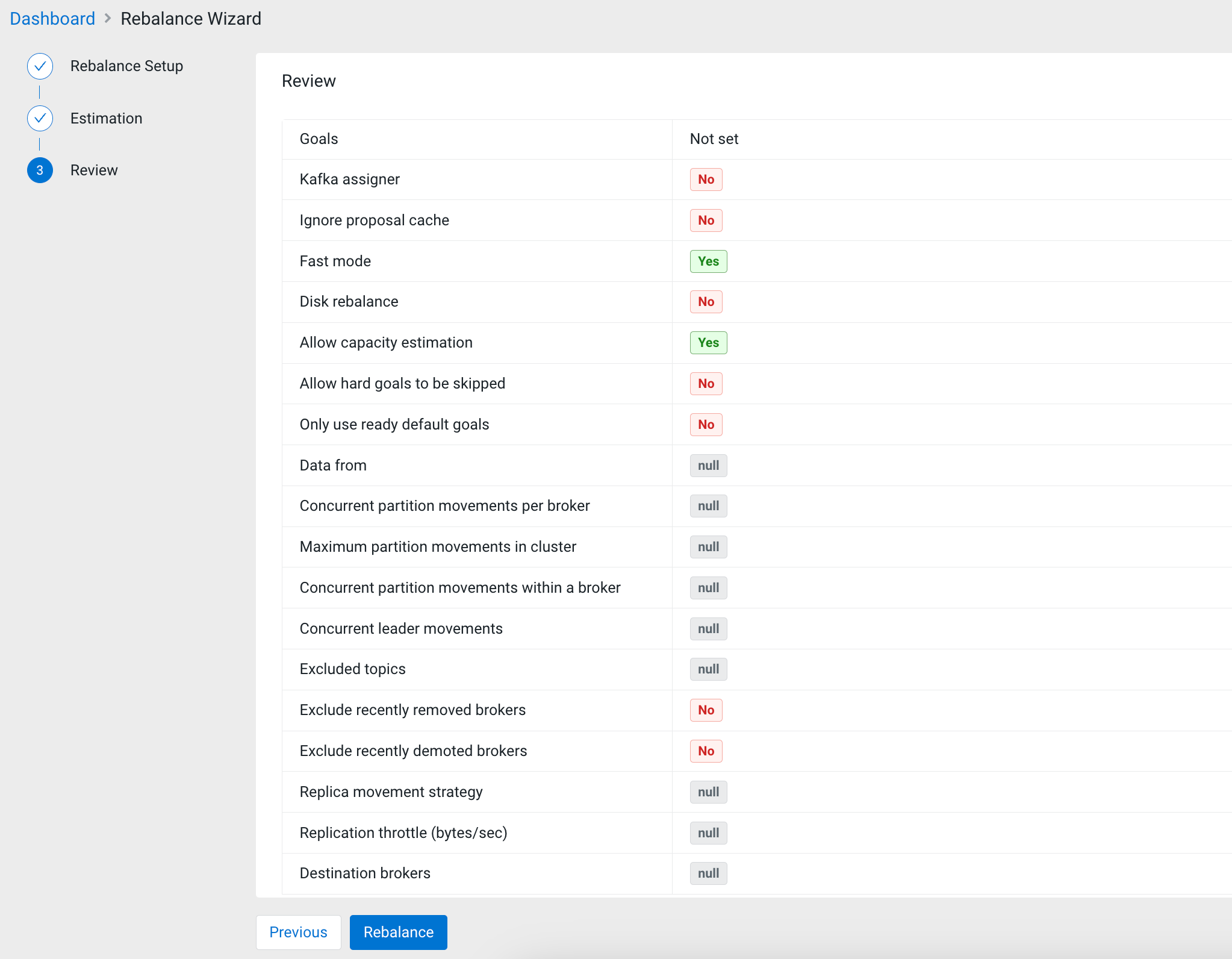Click the Estimation checkmark step icon
The image size is (1232, 959).
pos(40,119)
